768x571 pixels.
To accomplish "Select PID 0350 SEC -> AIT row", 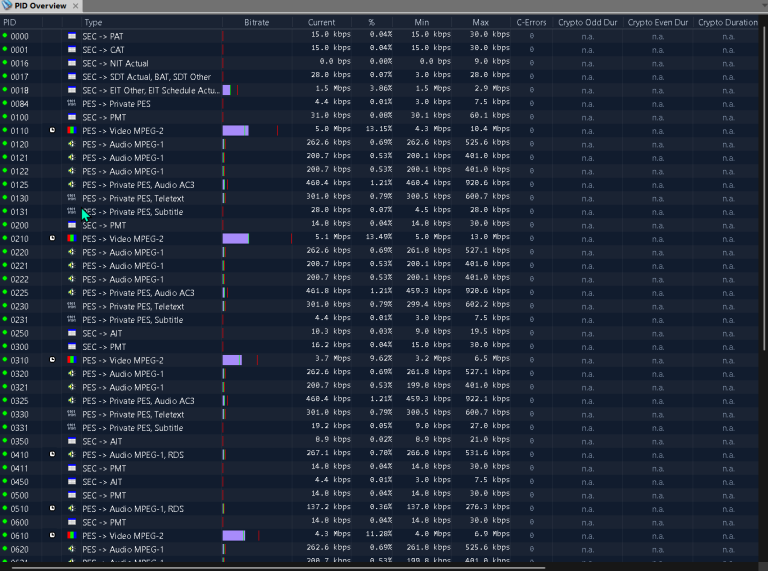I will click(x=379, y=441).
